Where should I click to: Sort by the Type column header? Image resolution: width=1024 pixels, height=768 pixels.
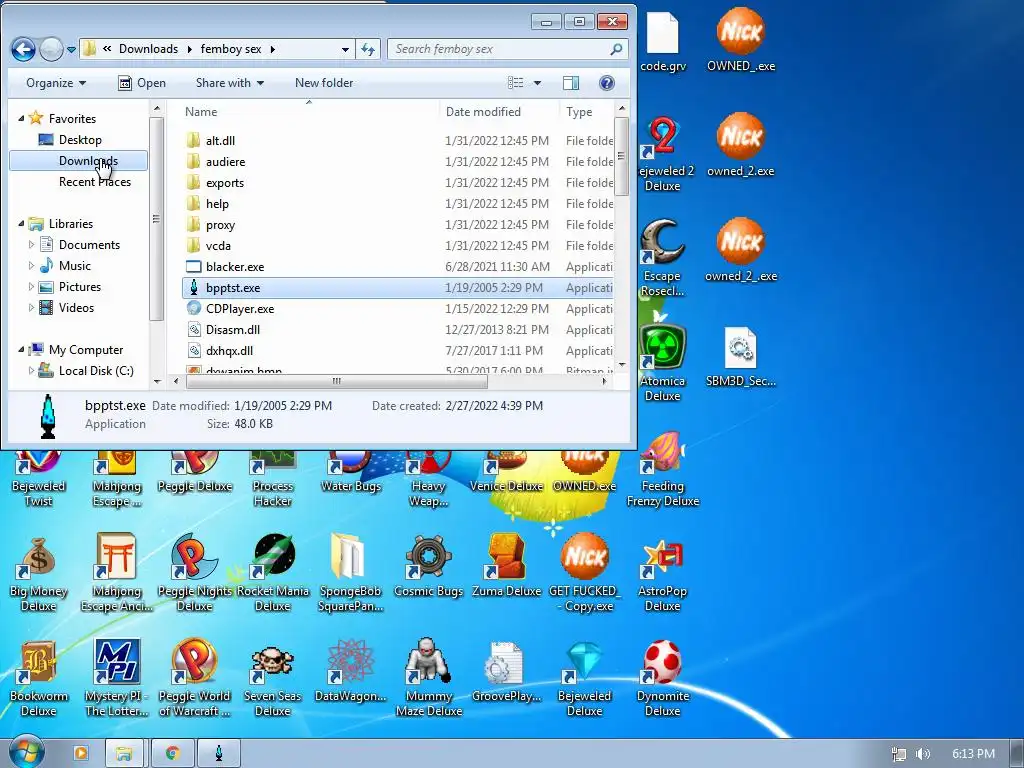point(586,112)
